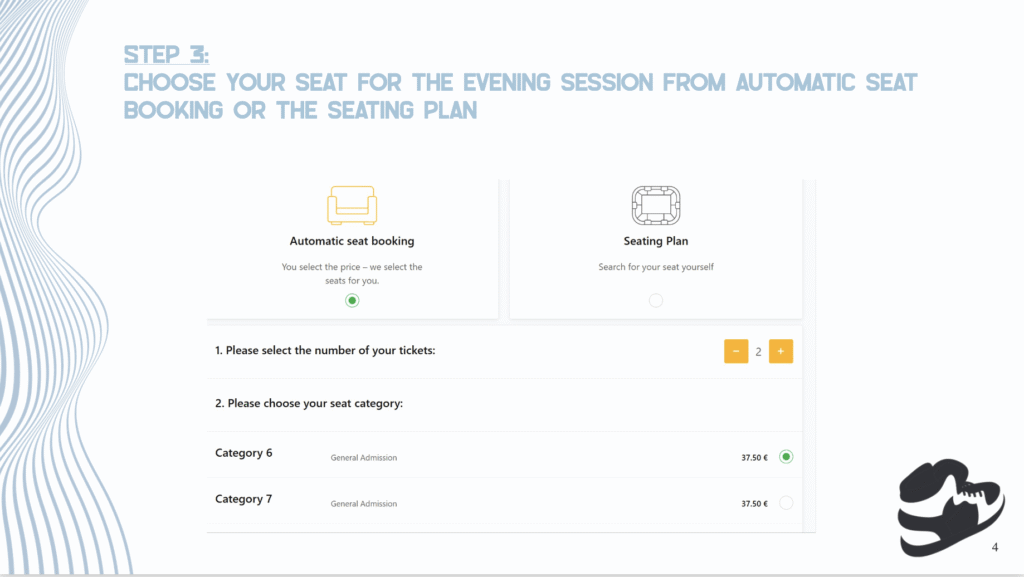1024x577 pixels.
Task: Choose the Category 6 radio button
Action: click(x=786, y=457)
